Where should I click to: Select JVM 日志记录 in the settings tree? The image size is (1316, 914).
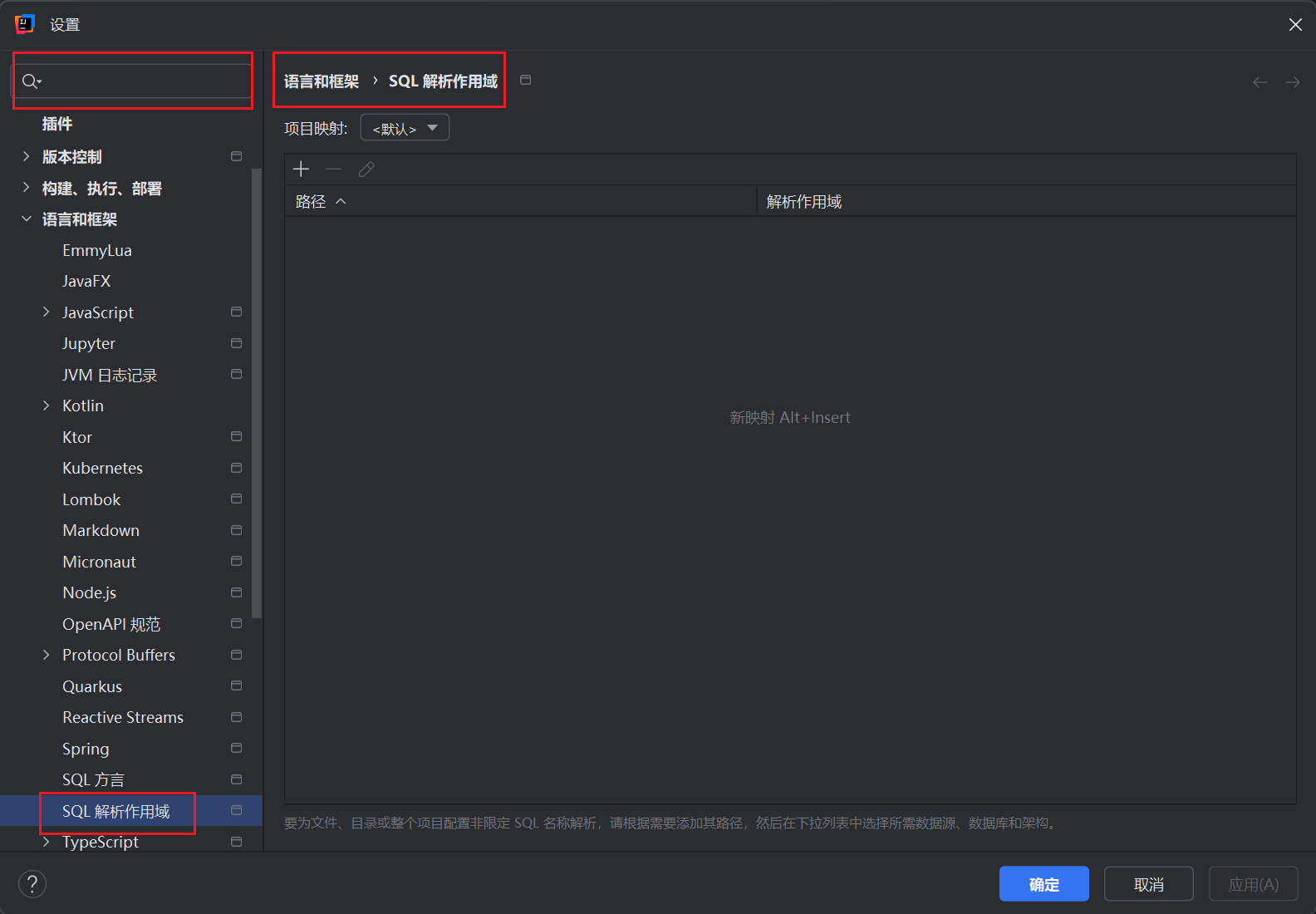[110, 375]
